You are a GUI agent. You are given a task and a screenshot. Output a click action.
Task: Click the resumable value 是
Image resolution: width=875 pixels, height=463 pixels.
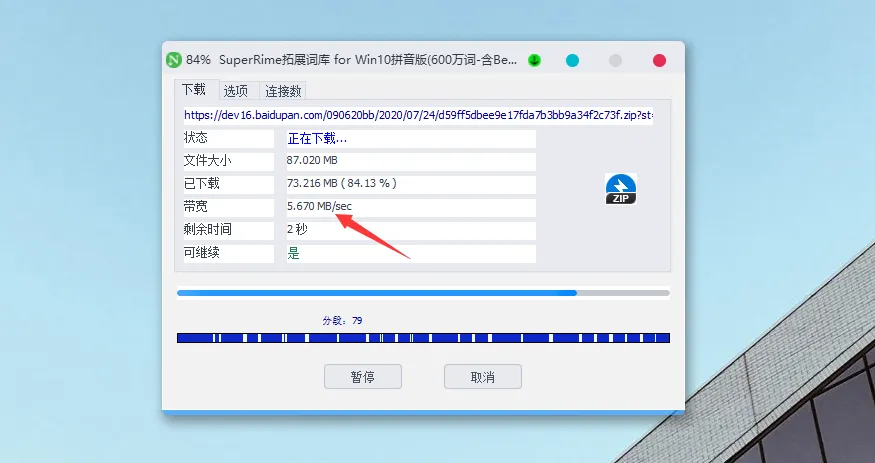coord(294,253)
